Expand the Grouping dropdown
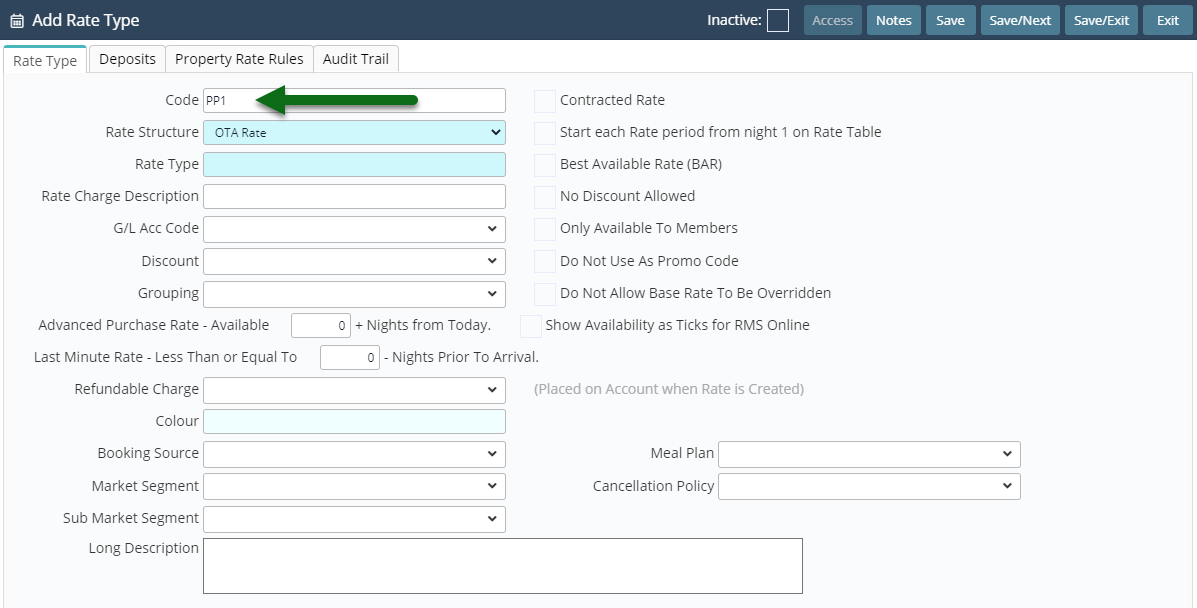The height and width of the screenshot is (608, 1197). pos(354,293)
